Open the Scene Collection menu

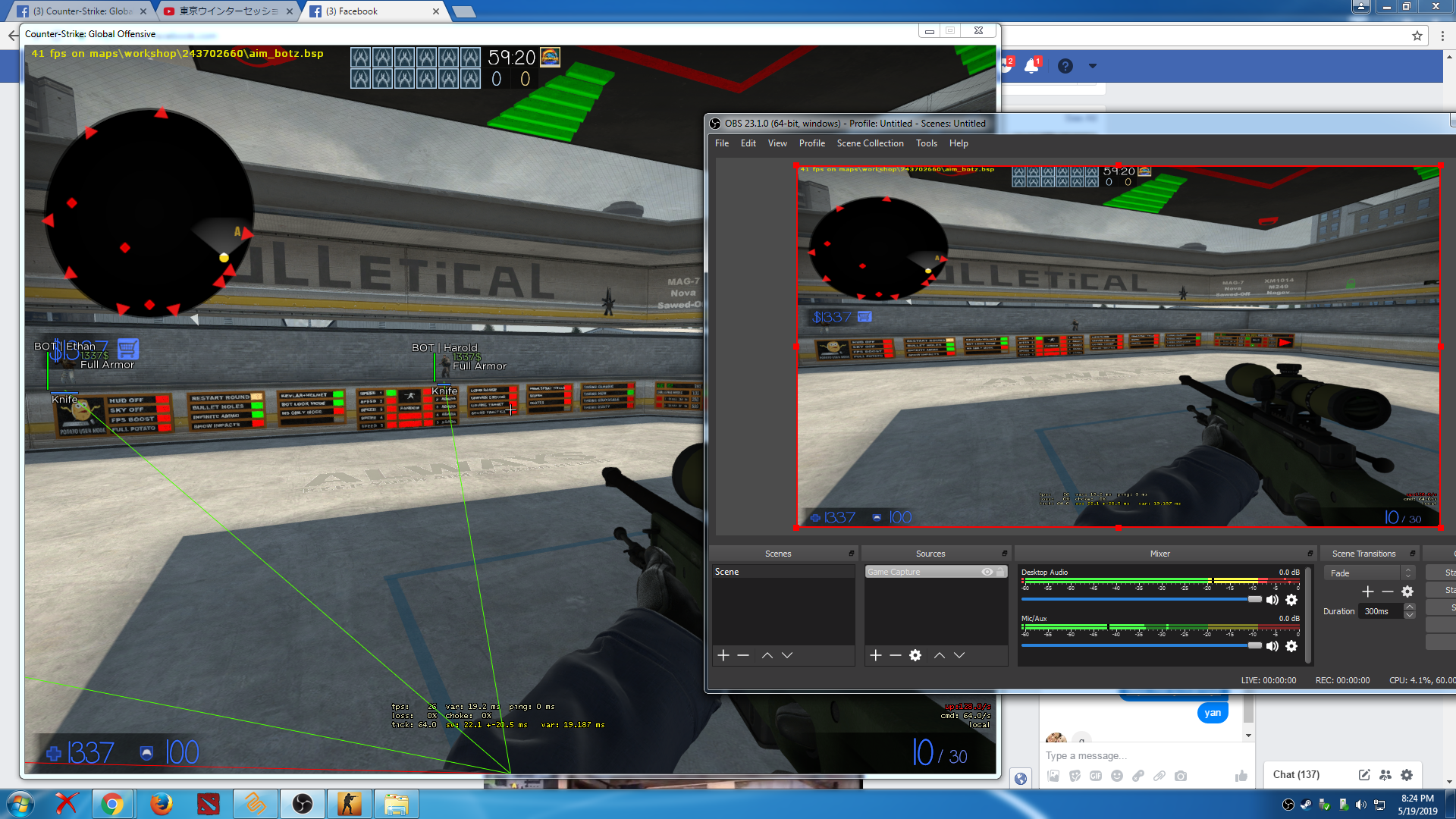[871, 143]
